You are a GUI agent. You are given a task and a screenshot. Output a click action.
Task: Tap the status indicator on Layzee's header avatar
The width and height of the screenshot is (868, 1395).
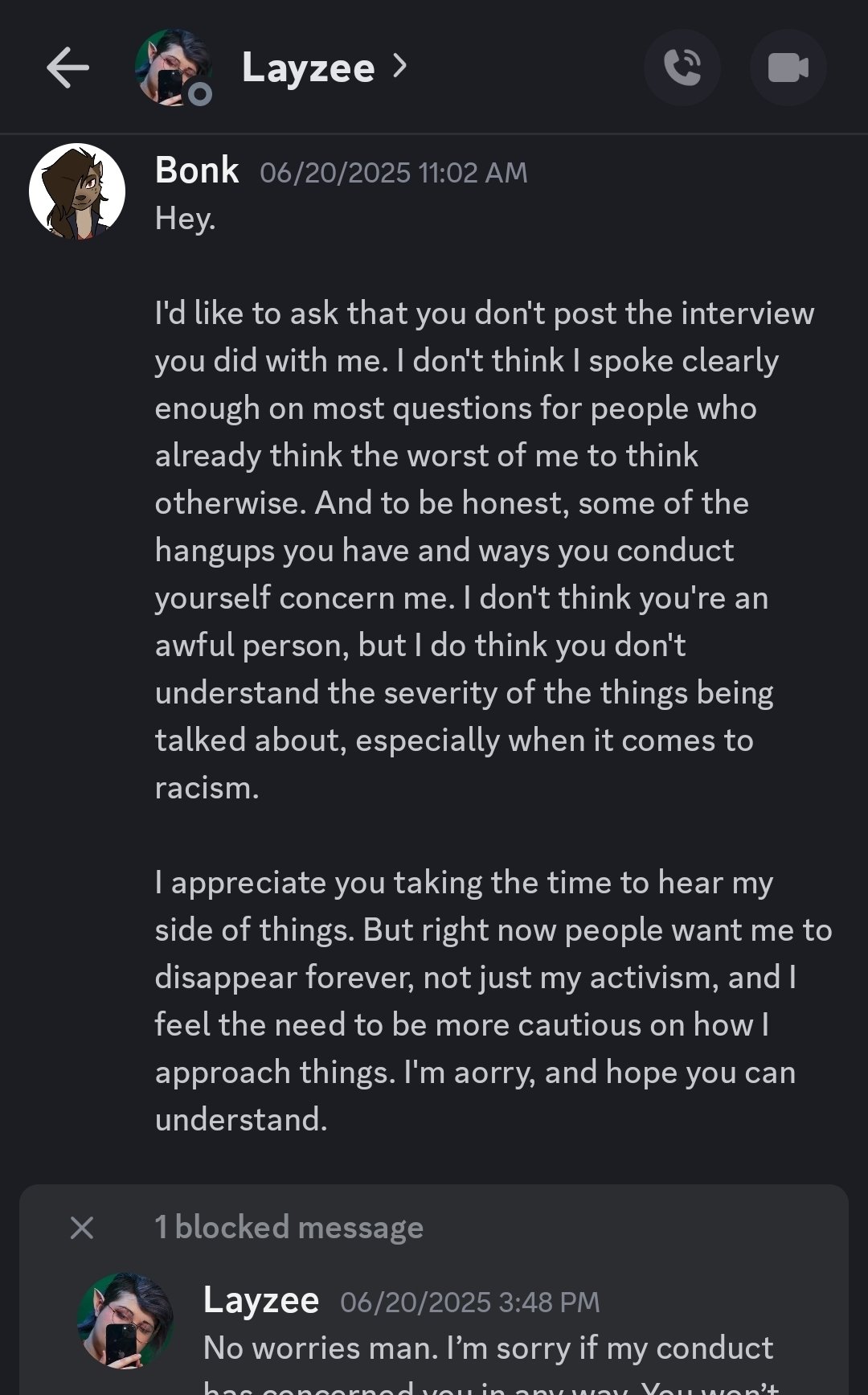(199, 95)
